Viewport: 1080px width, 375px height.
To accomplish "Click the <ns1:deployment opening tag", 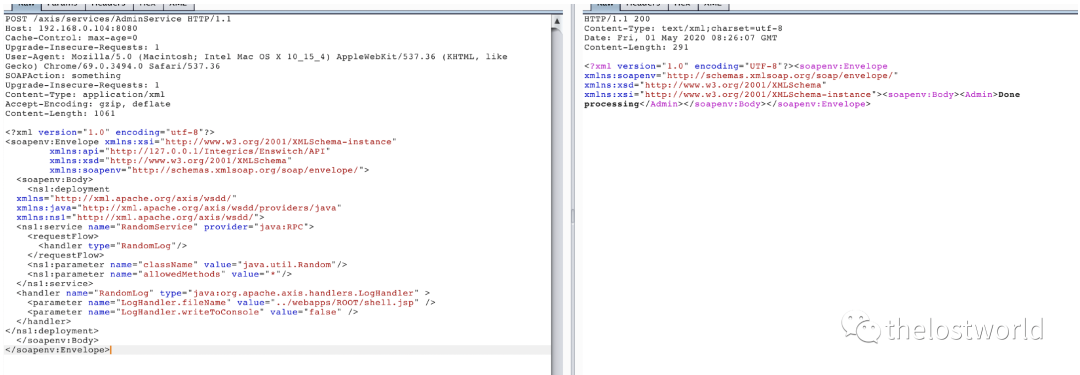I will click(68, 189).
